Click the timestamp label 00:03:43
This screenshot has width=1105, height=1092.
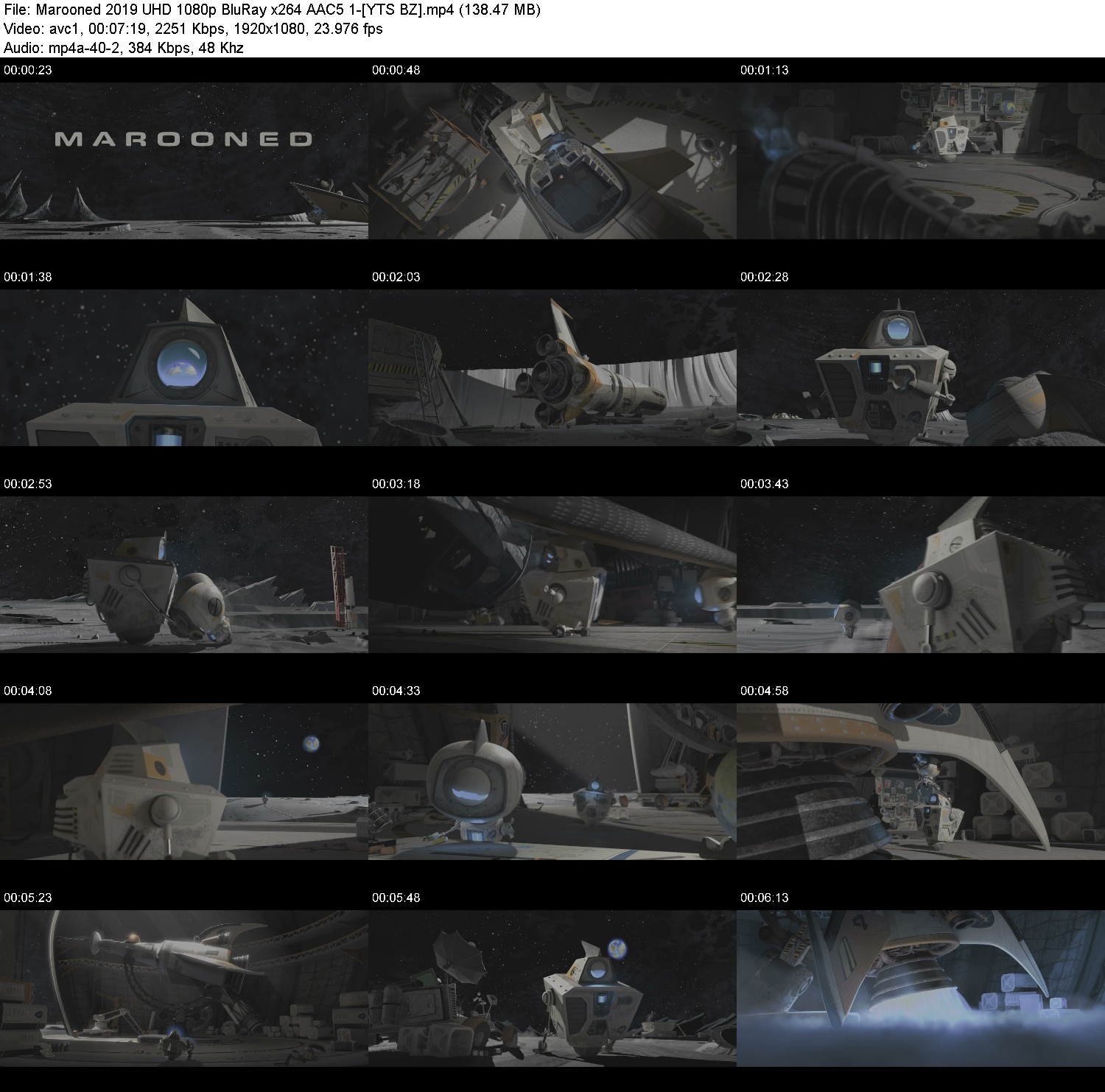[765, 484]
